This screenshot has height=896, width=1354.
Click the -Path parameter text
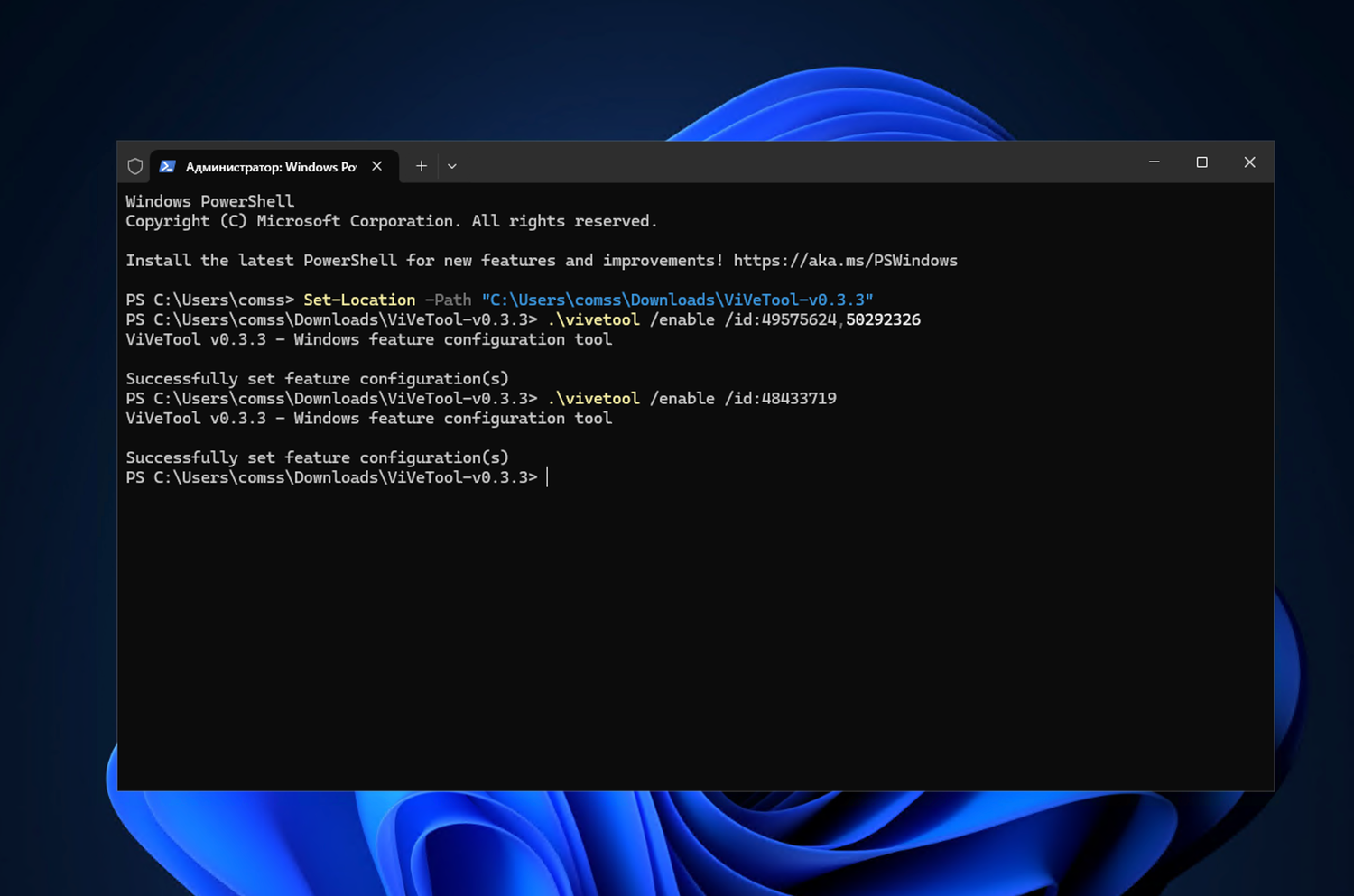click(x=449, y=300)
